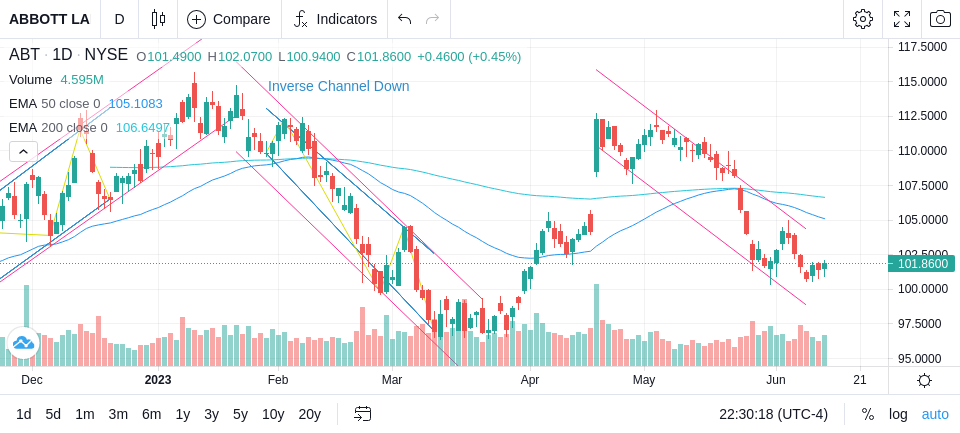Select the EMA 200 close 0 legend
960x433 pixels.
(58, 127)
